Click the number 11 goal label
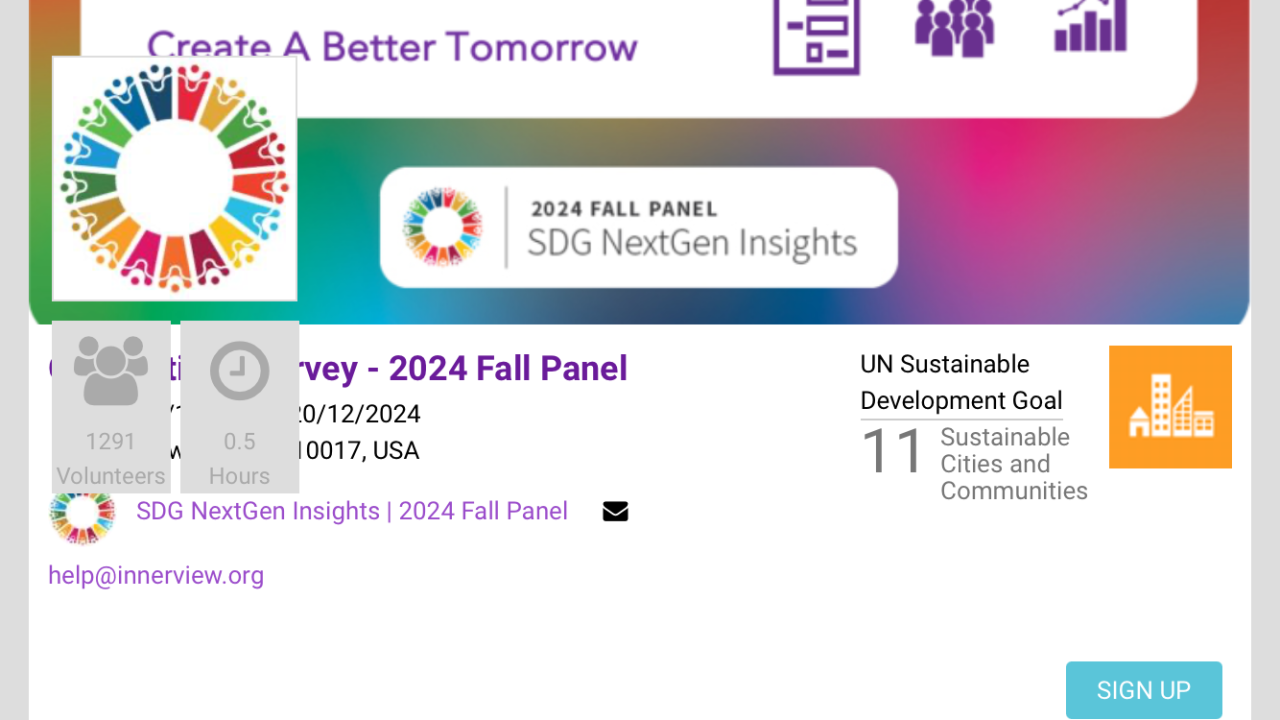The height and width of the screenshot is (720, 1280). 892,451
